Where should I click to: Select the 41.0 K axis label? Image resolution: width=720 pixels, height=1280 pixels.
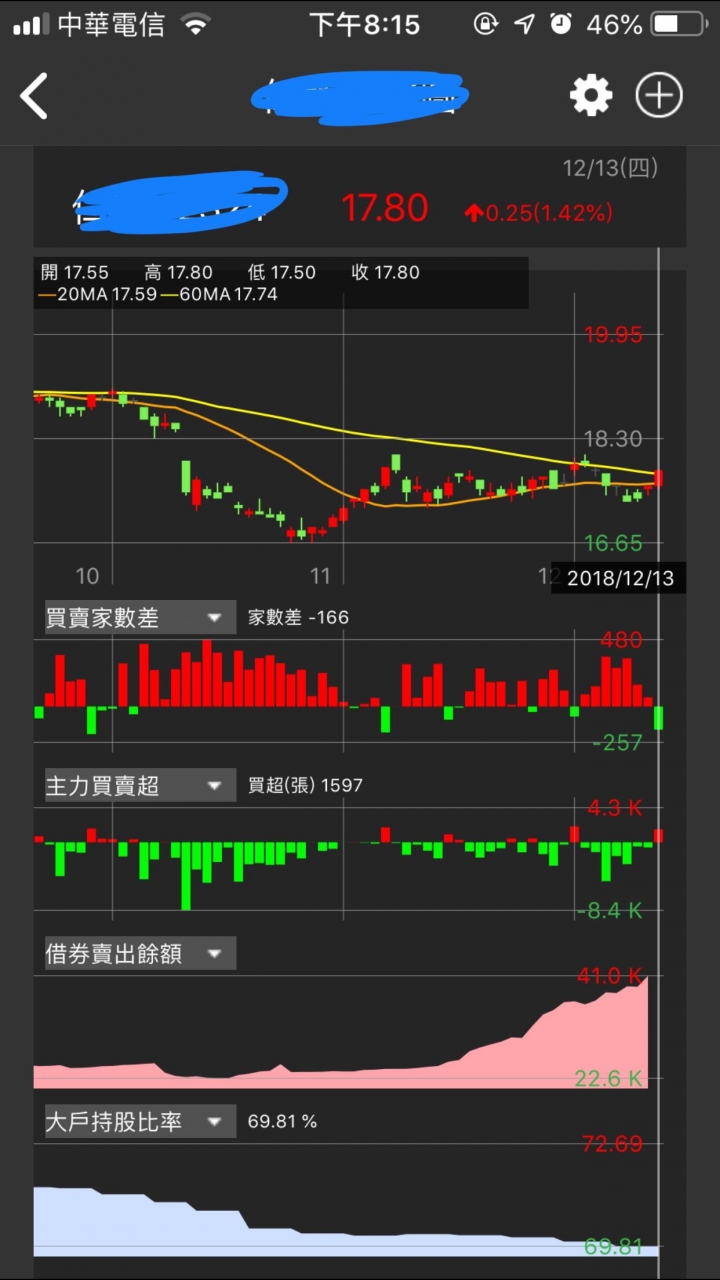tap(611, 976)
